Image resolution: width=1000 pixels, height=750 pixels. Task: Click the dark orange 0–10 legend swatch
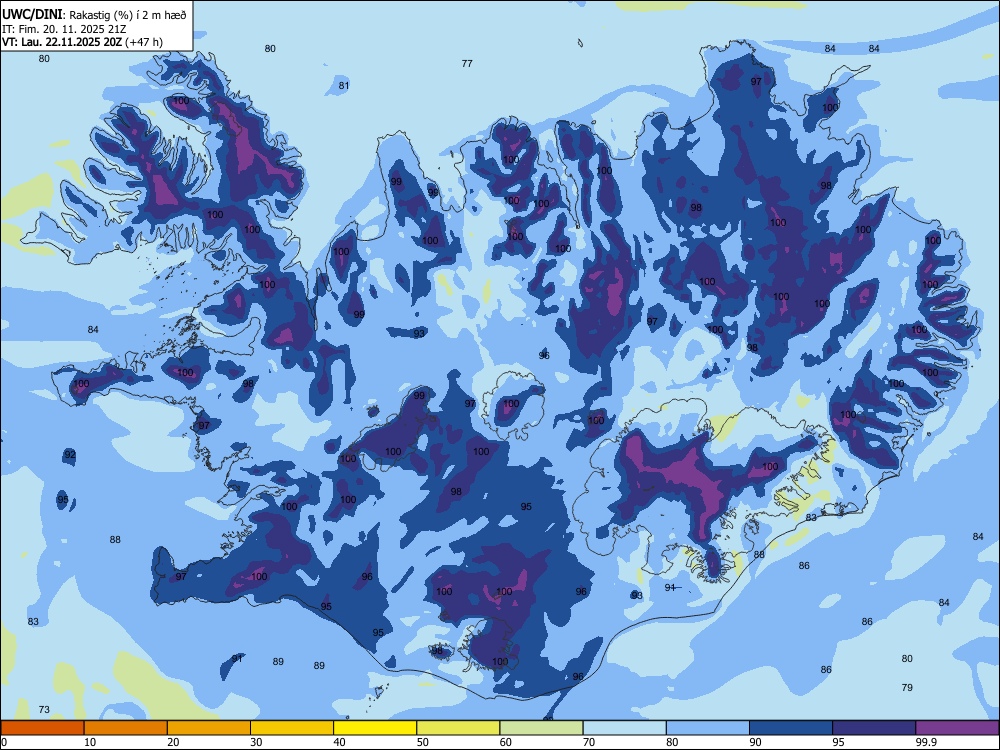click(x=42, y=728)
